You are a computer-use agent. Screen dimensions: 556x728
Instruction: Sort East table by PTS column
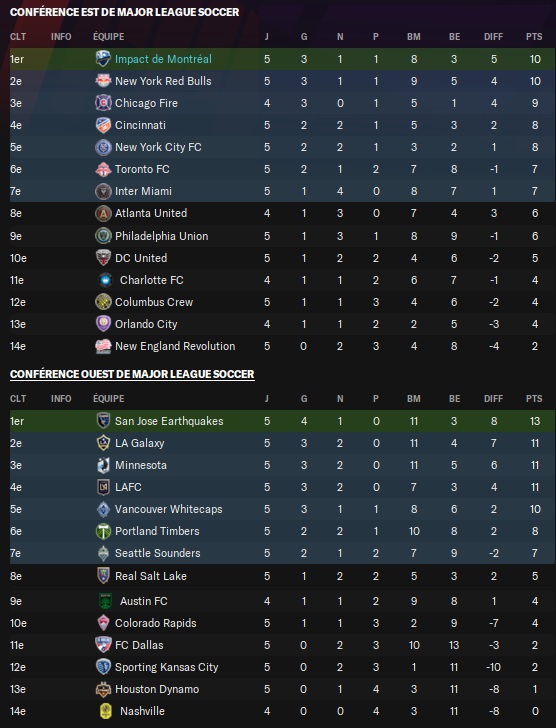(x=534, y=36)
